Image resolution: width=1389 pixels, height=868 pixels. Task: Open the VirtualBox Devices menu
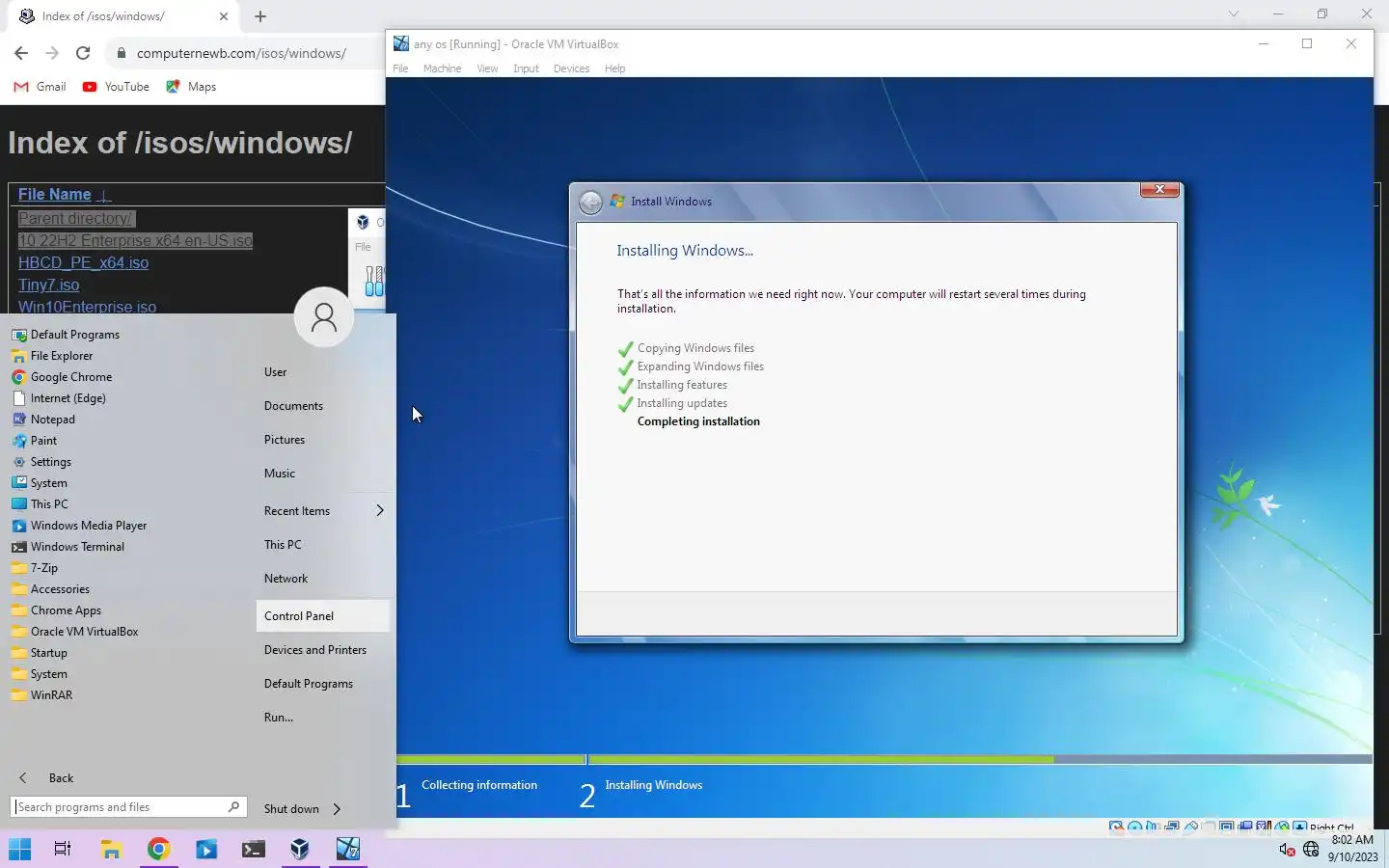click(571, 68)
